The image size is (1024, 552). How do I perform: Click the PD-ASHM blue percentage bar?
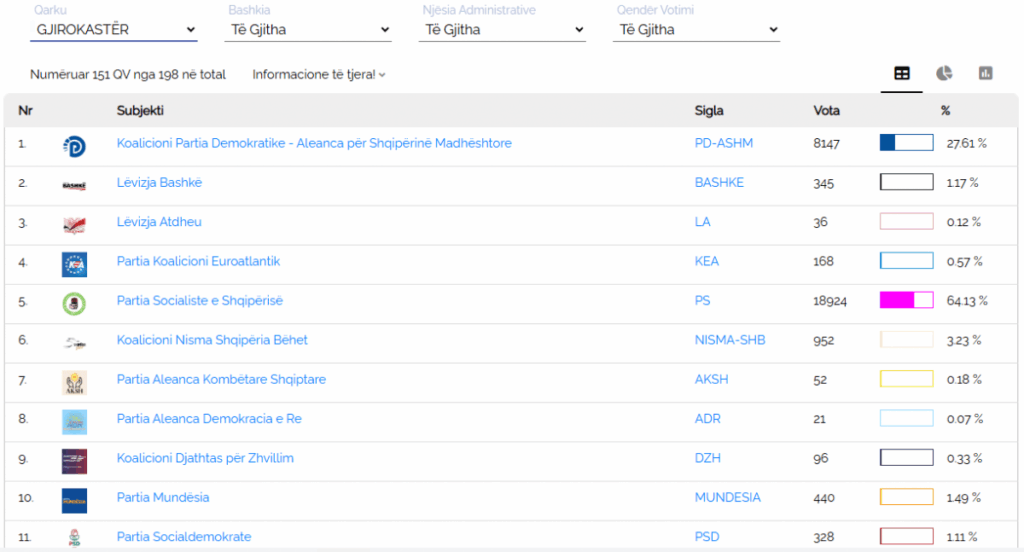906,142
